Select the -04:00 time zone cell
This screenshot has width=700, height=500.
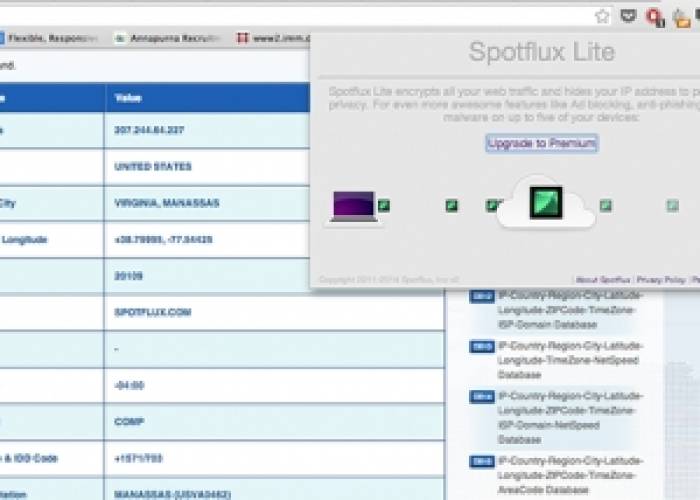[x=275, y=385]
